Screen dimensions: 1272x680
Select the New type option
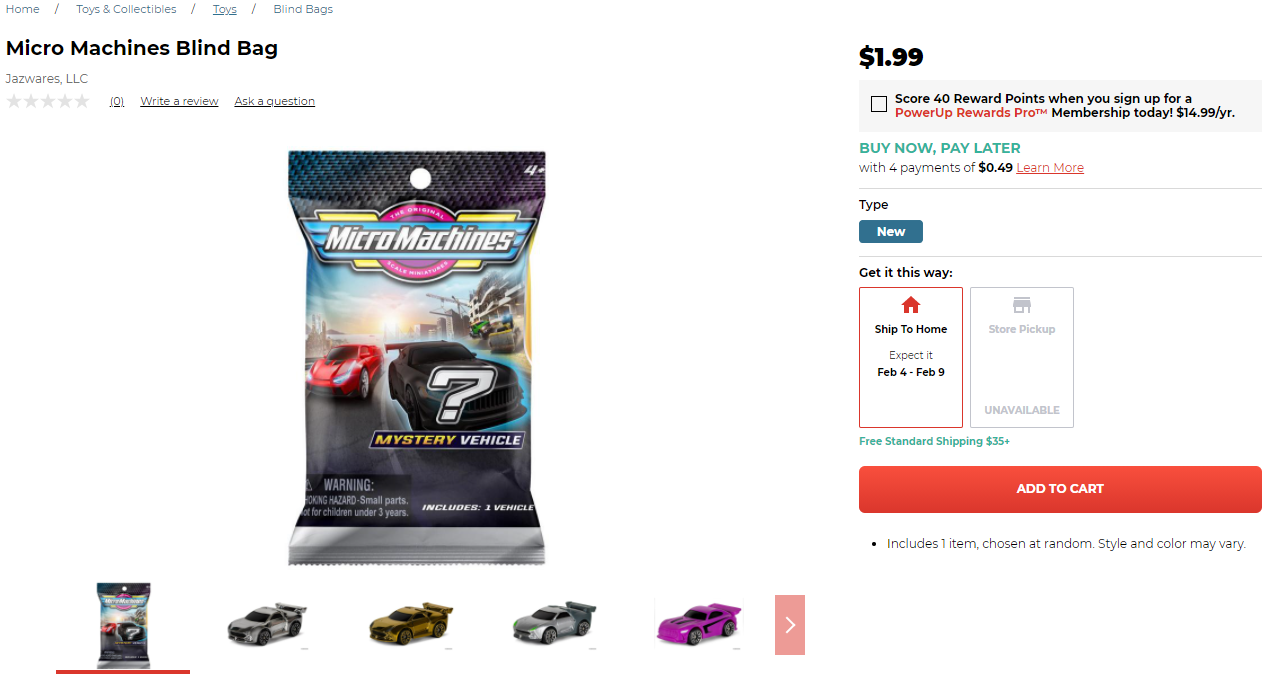[891, 232]
